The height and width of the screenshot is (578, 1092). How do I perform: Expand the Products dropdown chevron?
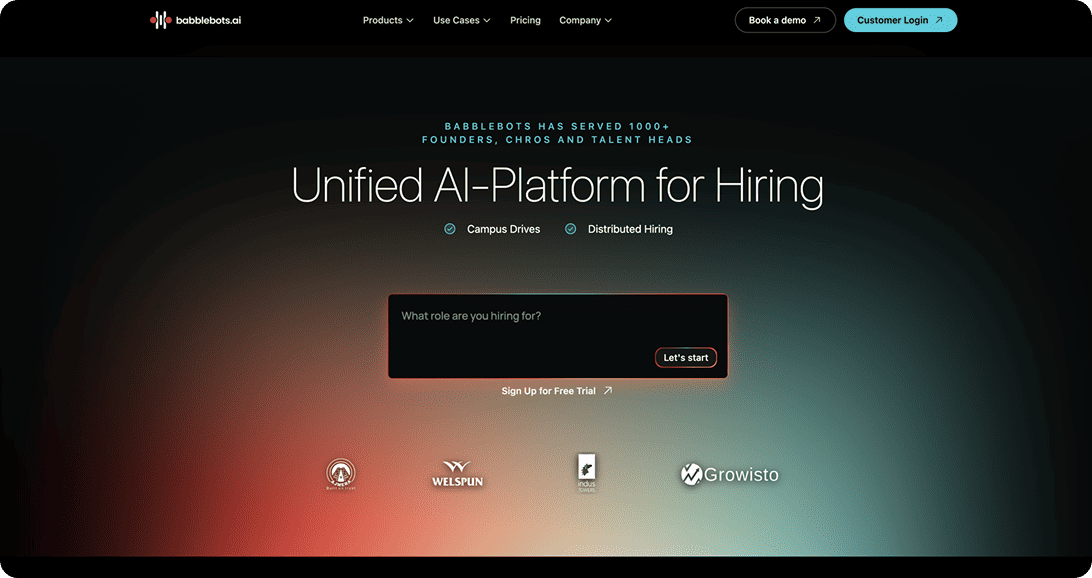tap(410, 21)
